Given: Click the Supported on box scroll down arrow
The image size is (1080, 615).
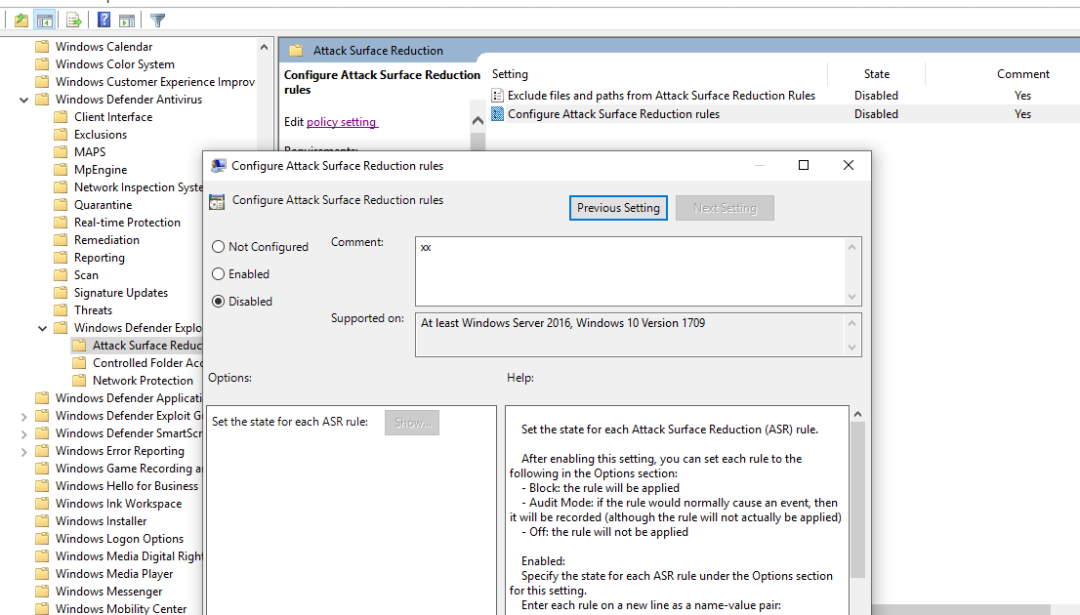Looking at the screenshot, I should (x=852, y=348).
